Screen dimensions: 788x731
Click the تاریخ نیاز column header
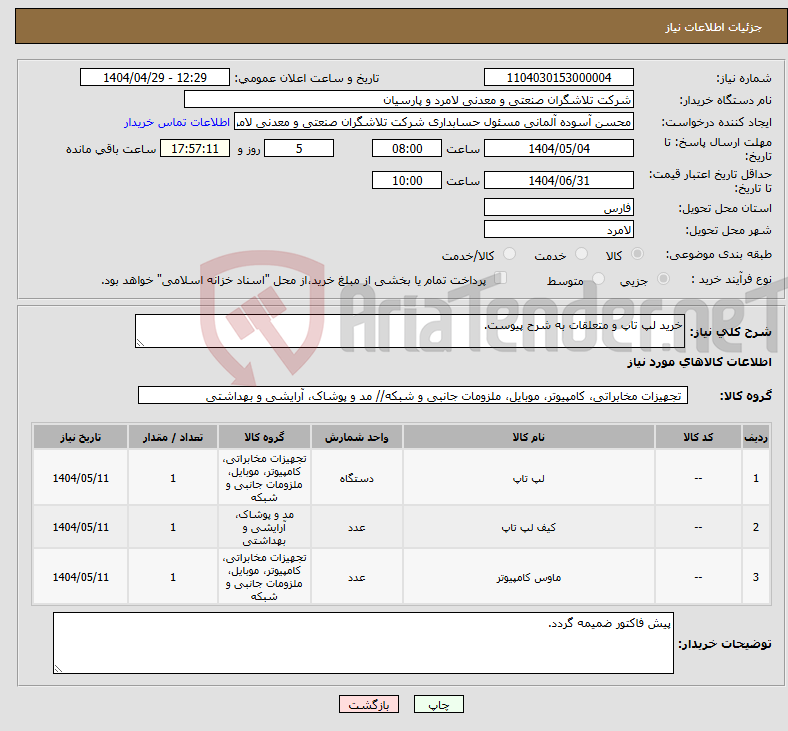(80, 437)
